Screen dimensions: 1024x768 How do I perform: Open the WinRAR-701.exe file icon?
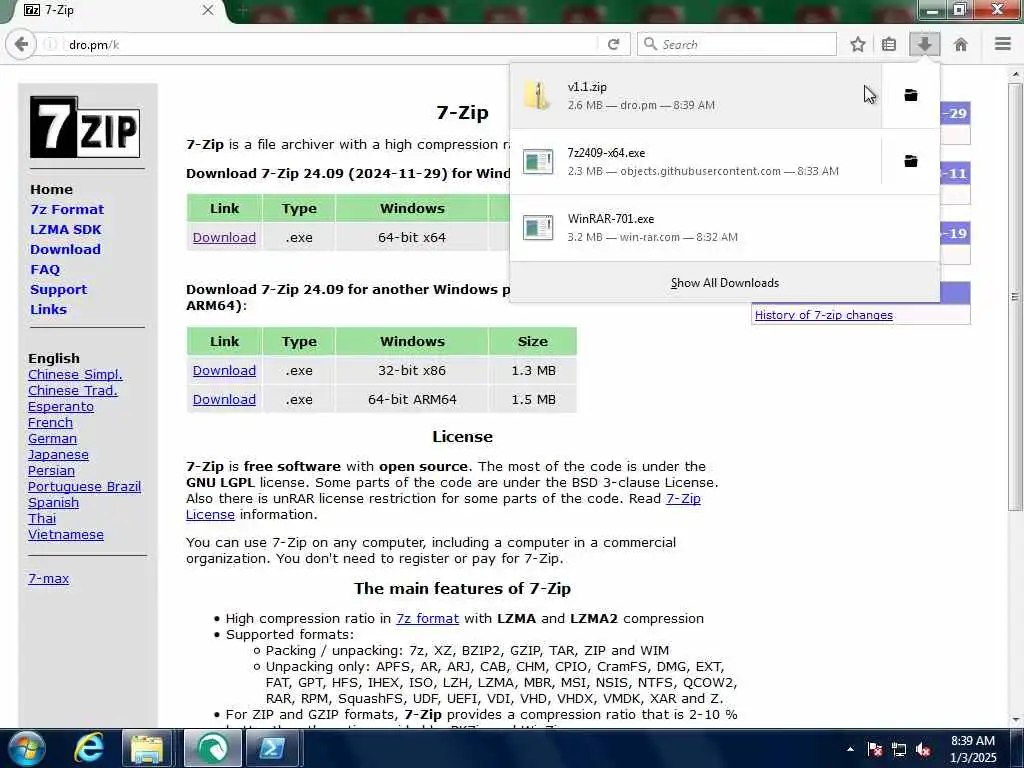point(538,228)
